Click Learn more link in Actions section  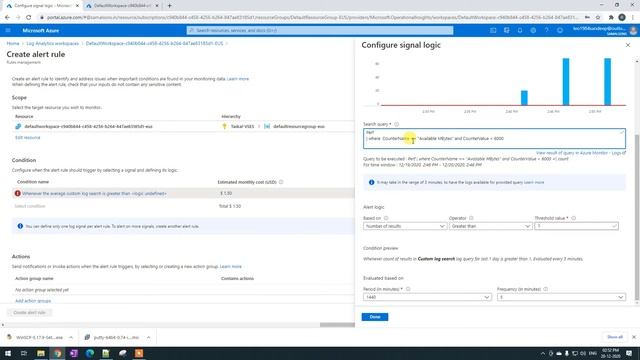click(x=231, y=267)
